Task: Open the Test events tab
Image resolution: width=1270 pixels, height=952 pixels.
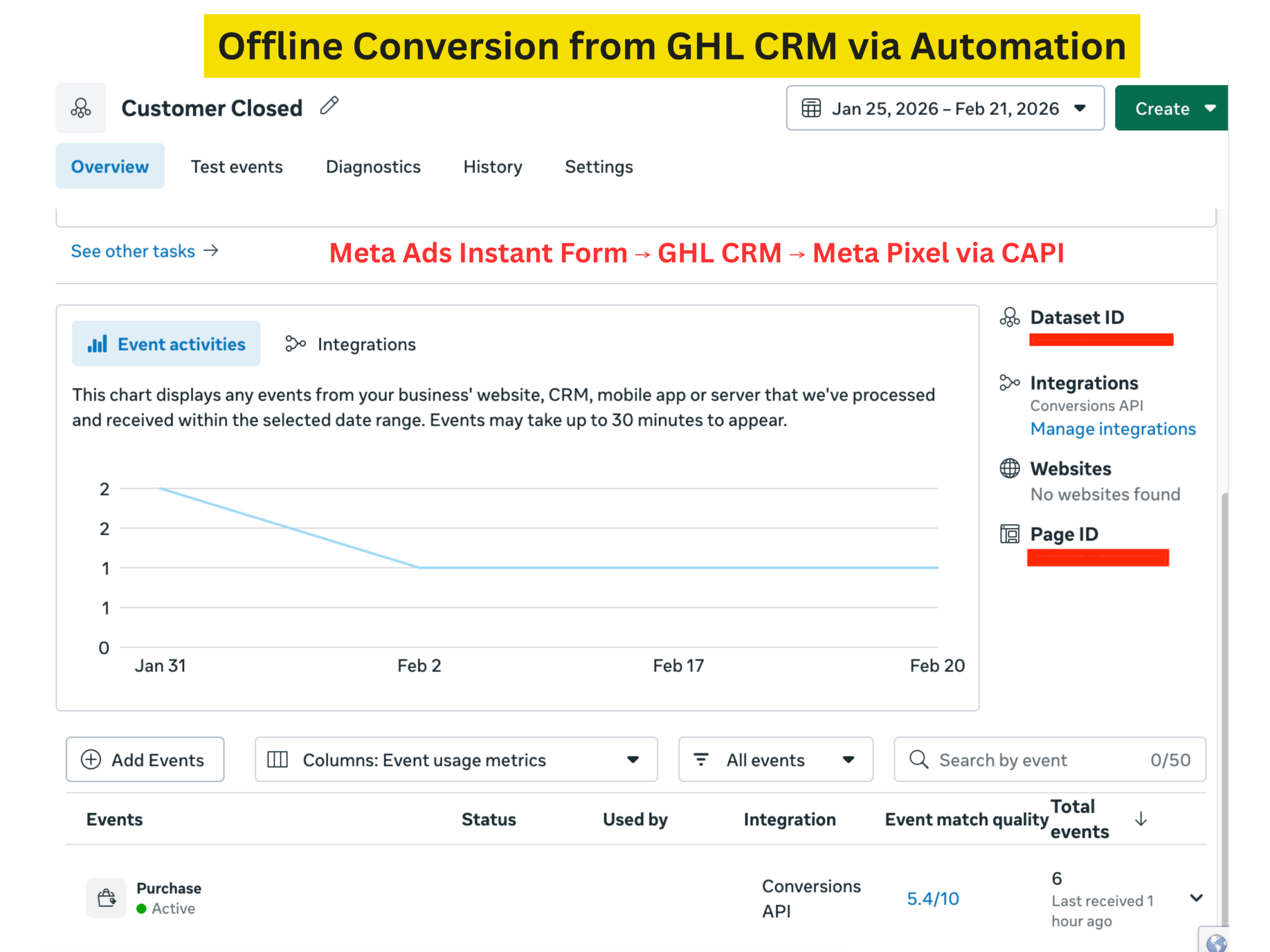Action: click(237, 167)
